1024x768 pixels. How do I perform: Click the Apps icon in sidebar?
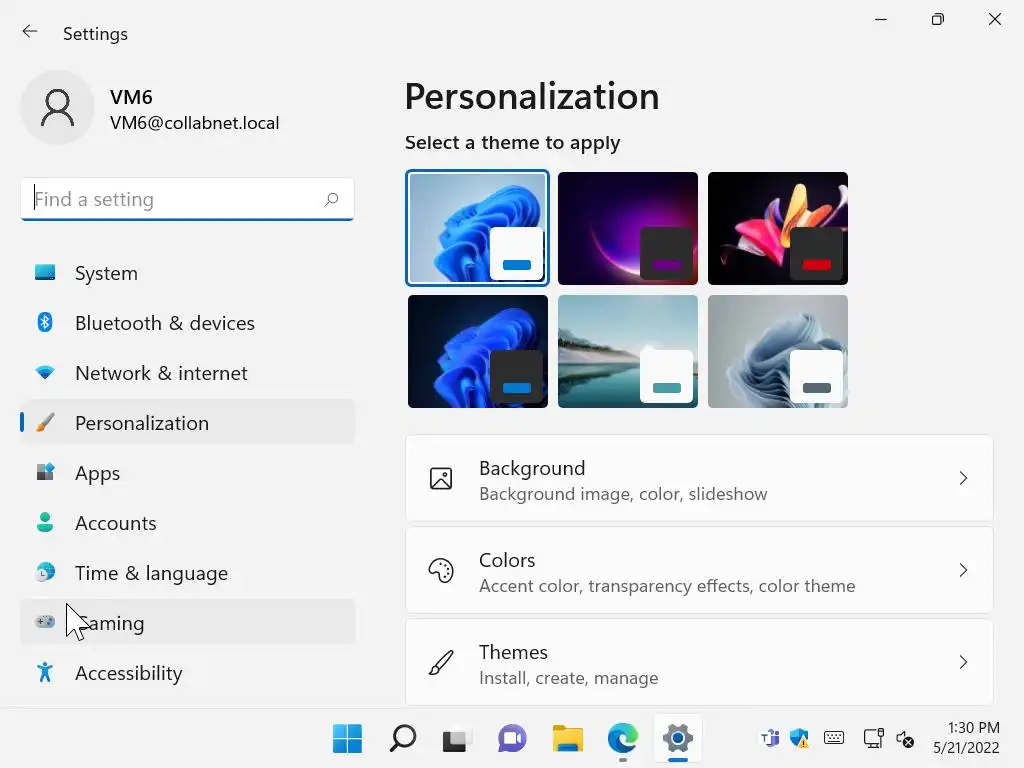tap(45, 472)
